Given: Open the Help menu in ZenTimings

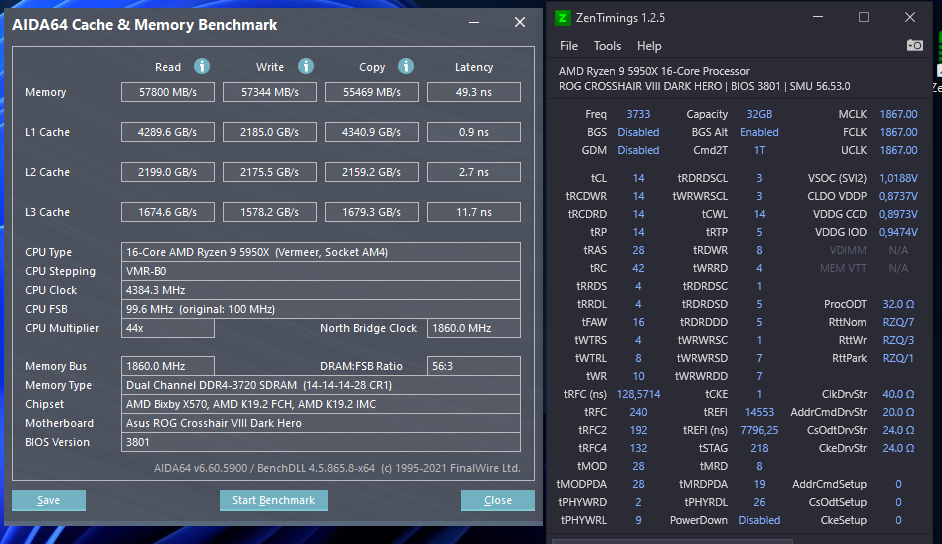Looking at the screenshot, I should [x=649, y=46].
